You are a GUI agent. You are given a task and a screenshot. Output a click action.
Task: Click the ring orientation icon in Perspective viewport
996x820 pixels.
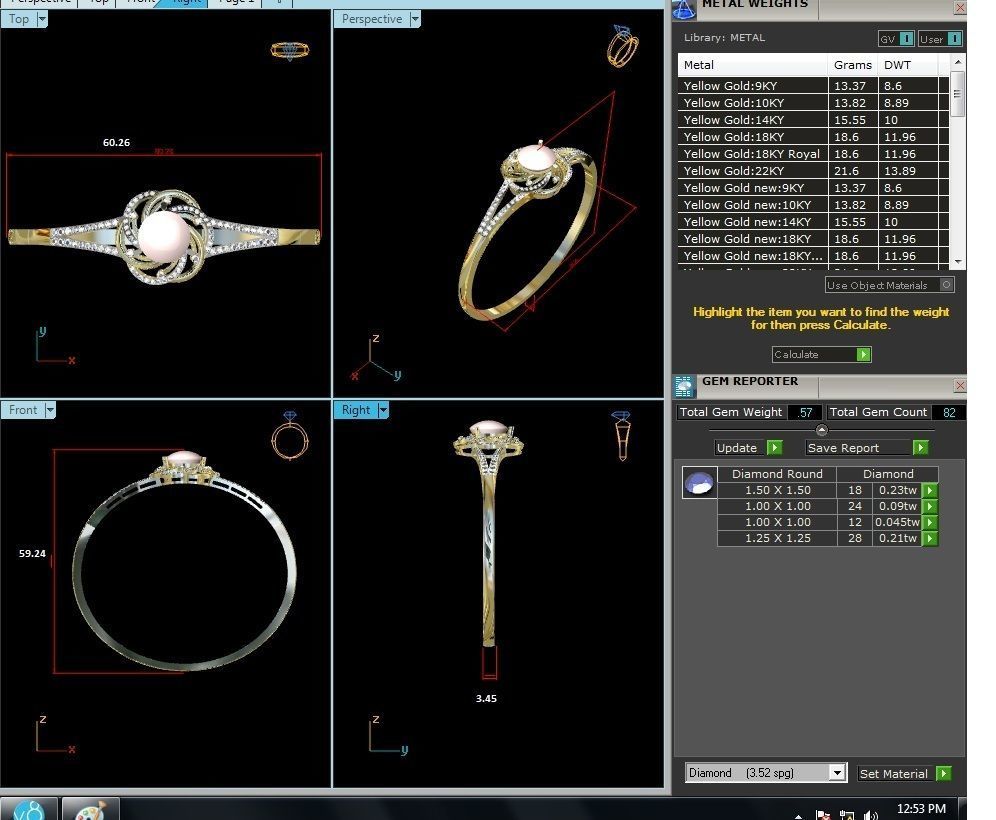[x=623, y=46]
